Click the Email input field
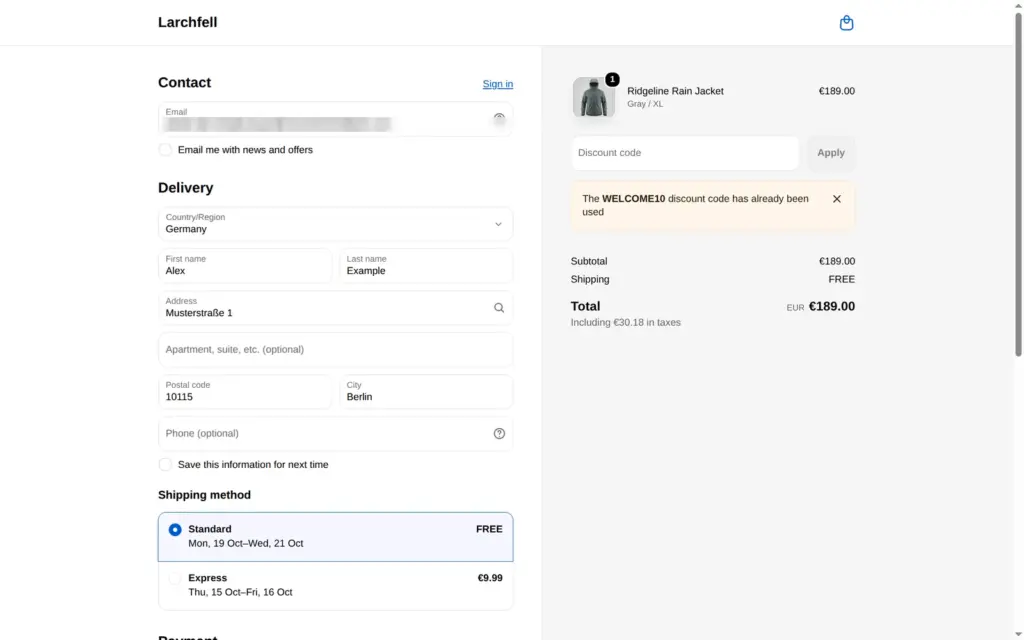Viewport: 1024px width, 640px height. point(335,119)
